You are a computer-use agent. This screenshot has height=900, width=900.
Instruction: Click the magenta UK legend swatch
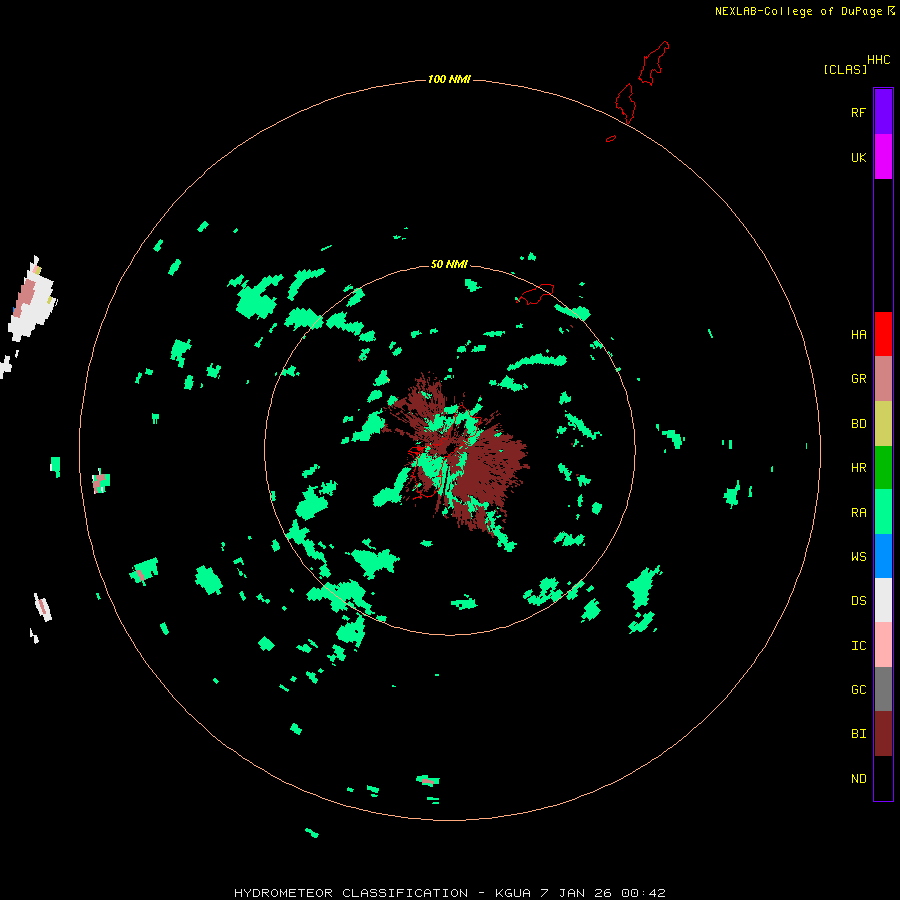(x=883, y=157)
